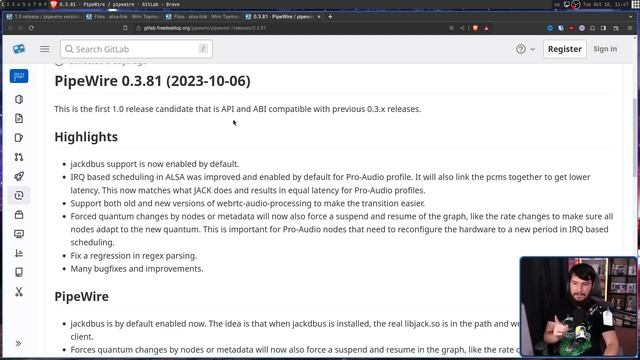Viewport: 640px width, 360px height.
Task: Open the Analytics chart sidebar icon
Action: click(19, 253)
